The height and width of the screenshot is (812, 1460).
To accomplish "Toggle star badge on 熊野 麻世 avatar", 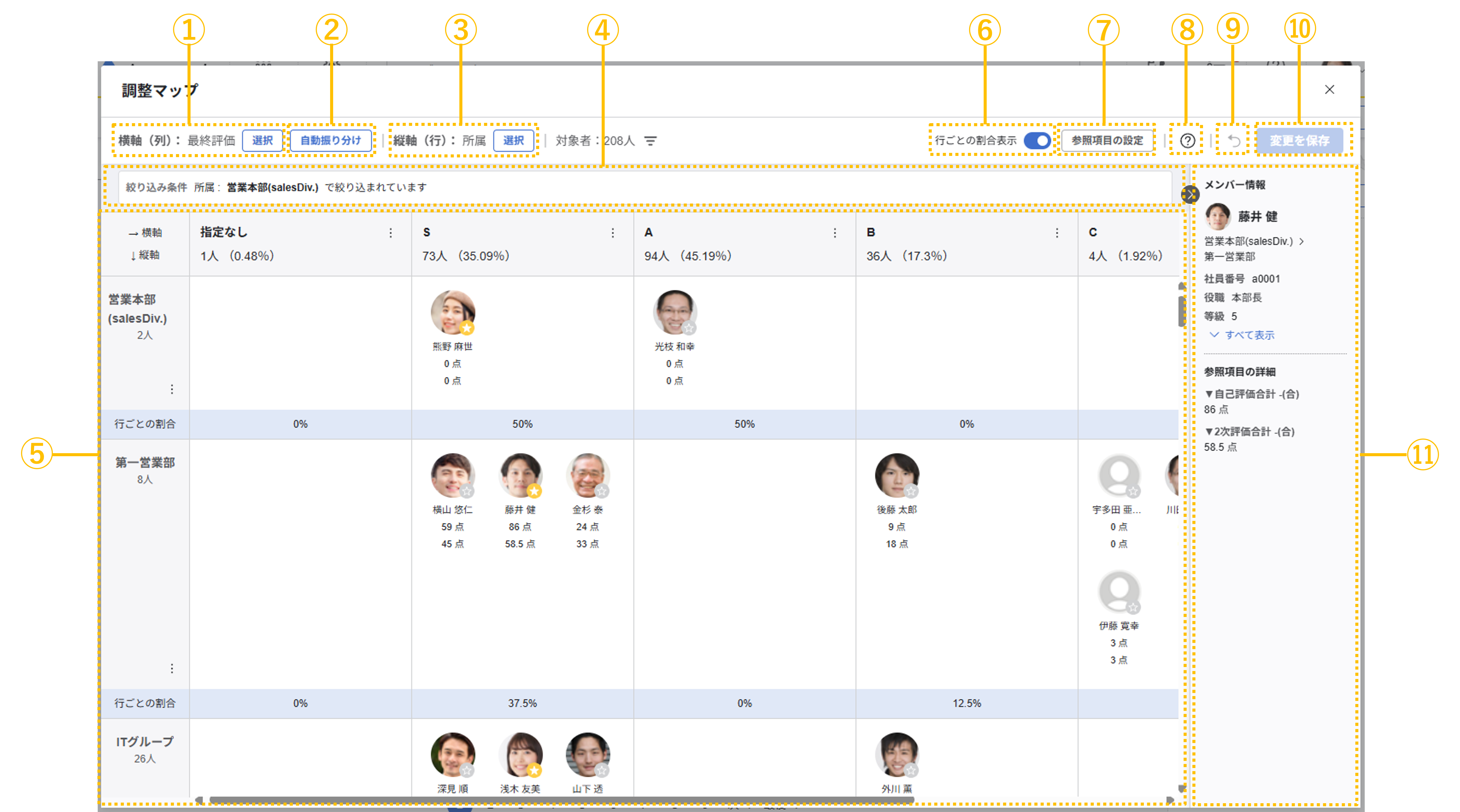I will [466, 328].
